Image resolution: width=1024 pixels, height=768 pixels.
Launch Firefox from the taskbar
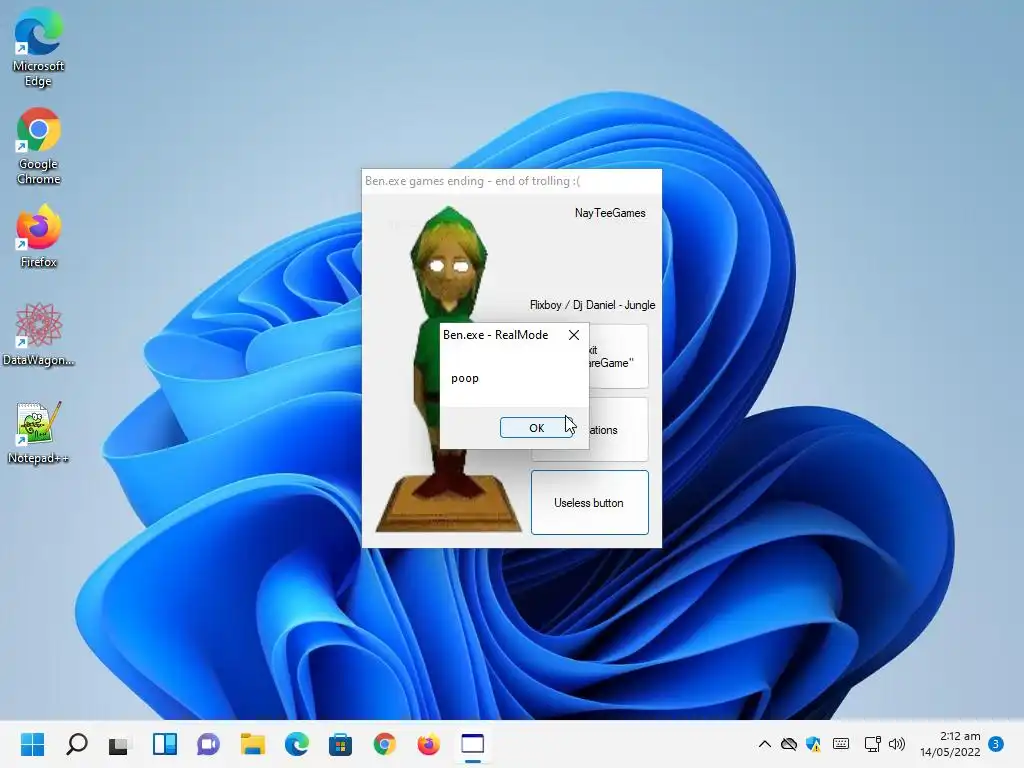point(428,744)
